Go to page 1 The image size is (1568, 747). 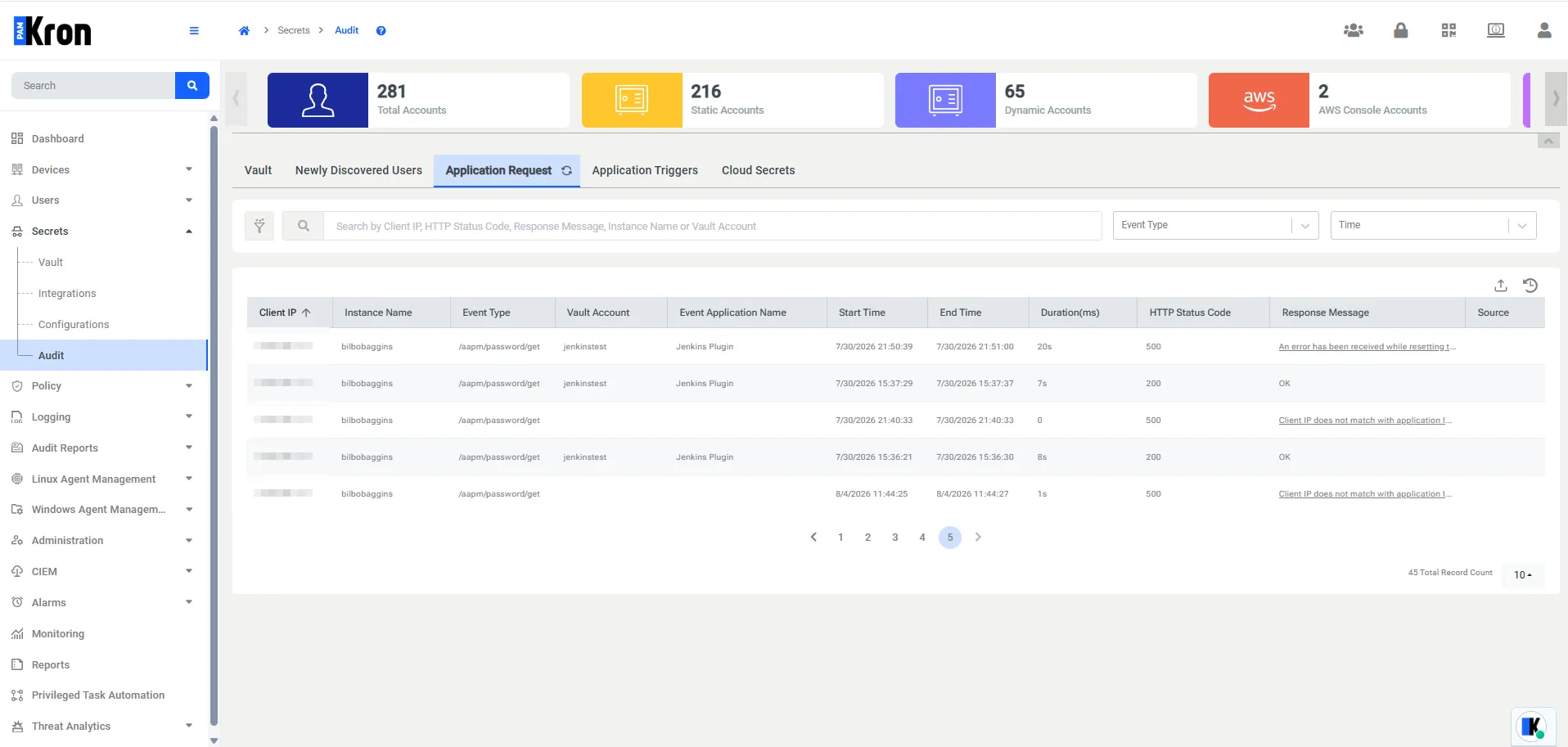pos(840,538)
